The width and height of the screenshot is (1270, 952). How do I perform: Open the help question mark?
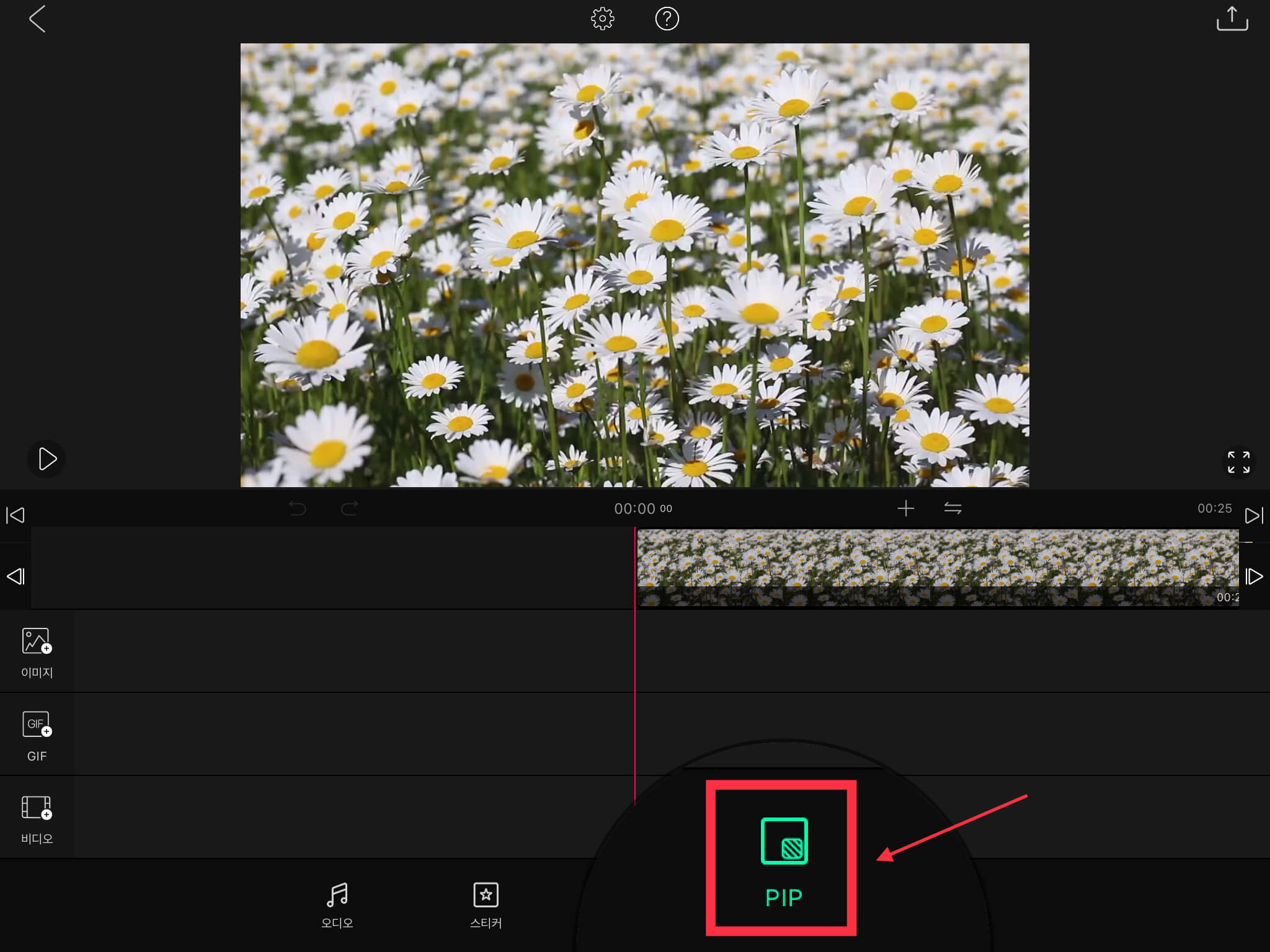point(667,19)
